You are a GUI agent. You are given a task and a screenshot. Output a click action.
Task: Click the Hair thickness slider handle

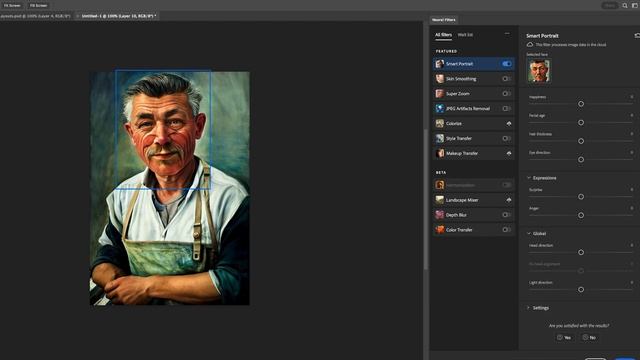581,141
